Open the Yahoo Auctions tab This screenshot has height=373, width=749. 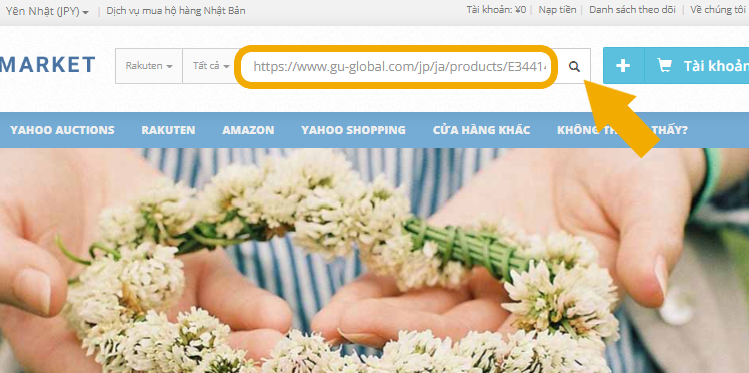(62, 130)
